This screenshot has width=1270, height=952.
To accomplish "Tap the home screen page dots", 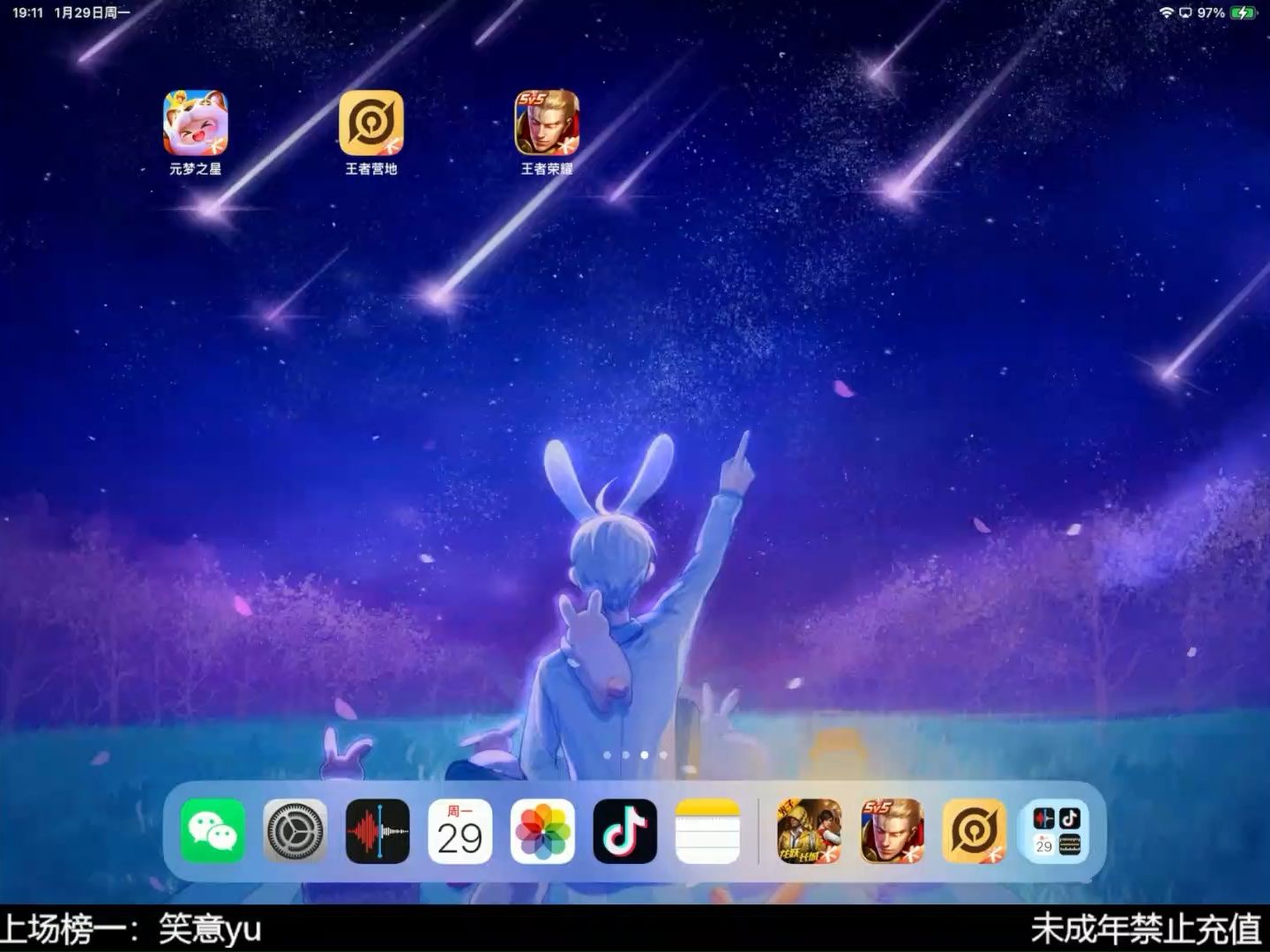I will click(x=635, y=755).
